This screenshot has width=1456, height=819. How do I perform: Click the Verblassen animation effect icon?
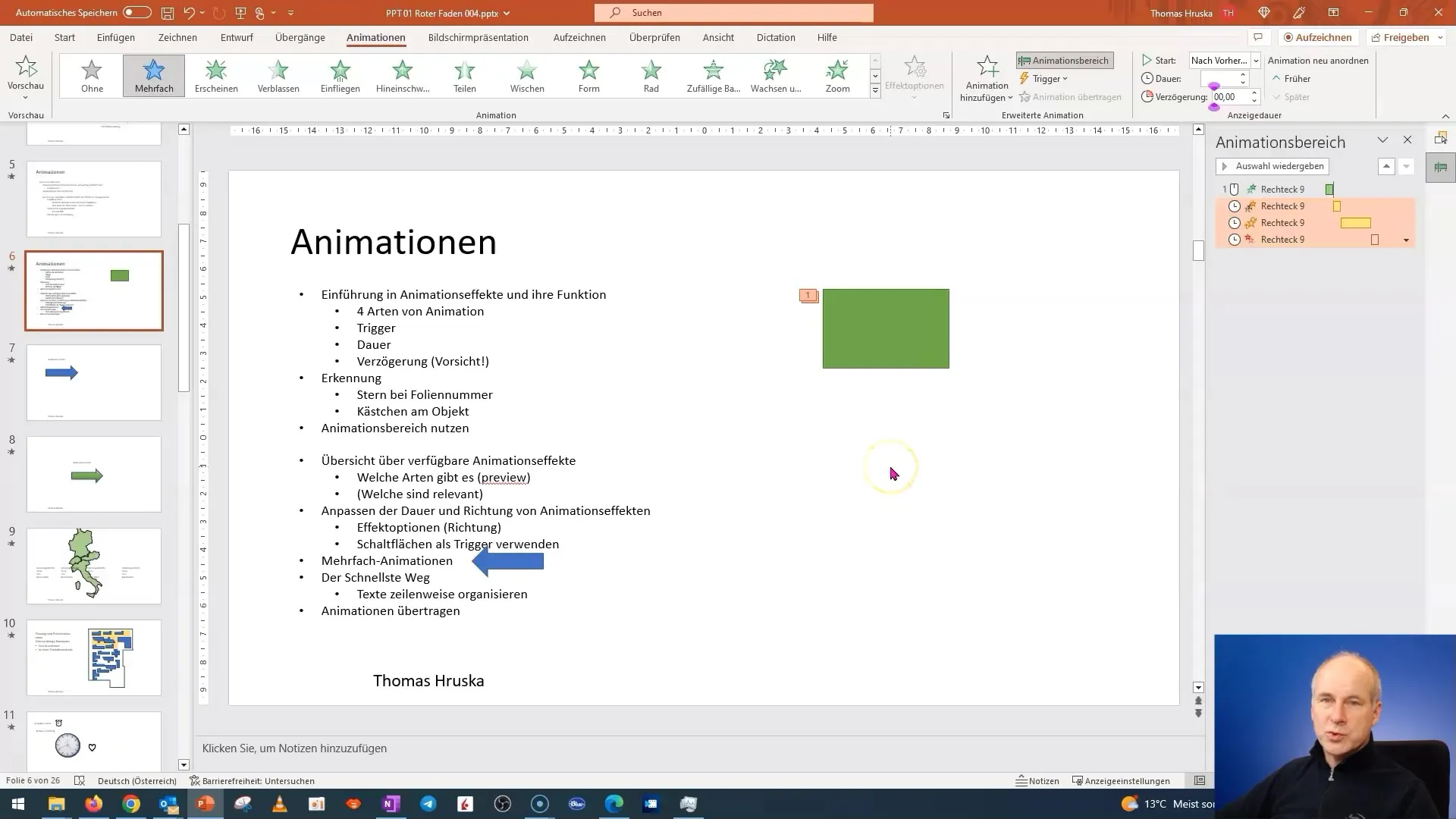click(x=278, y=74)
